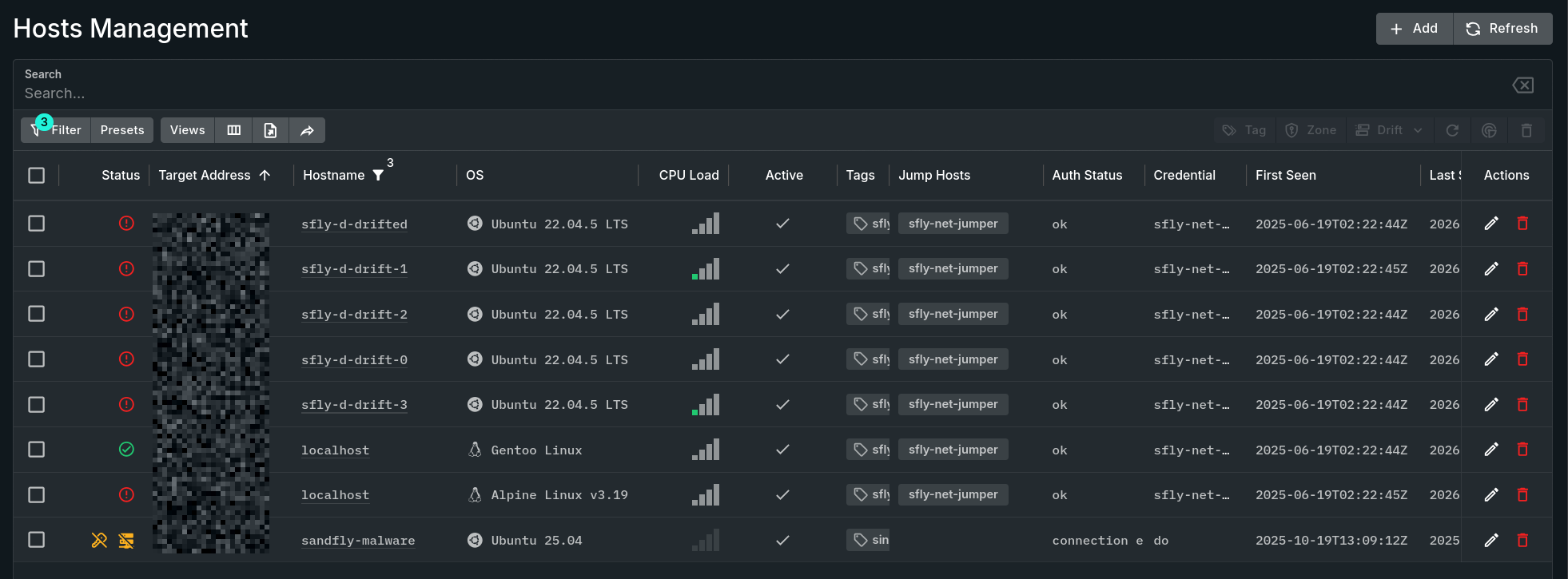Sort by the Jump Hosts column header
Viewport: 1568px width, 579px height.
pos(934,176)
